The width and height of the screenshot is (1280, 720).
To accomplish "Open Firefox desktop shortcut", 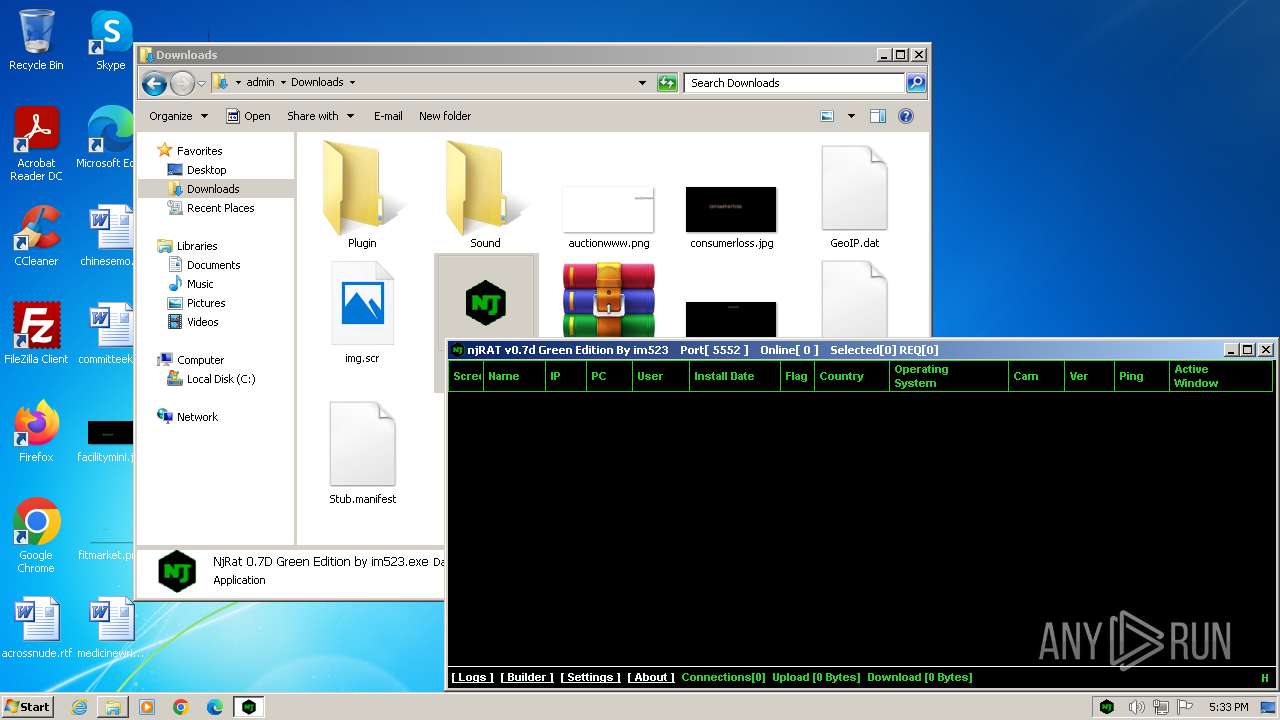I will click(x=36, y=432).
